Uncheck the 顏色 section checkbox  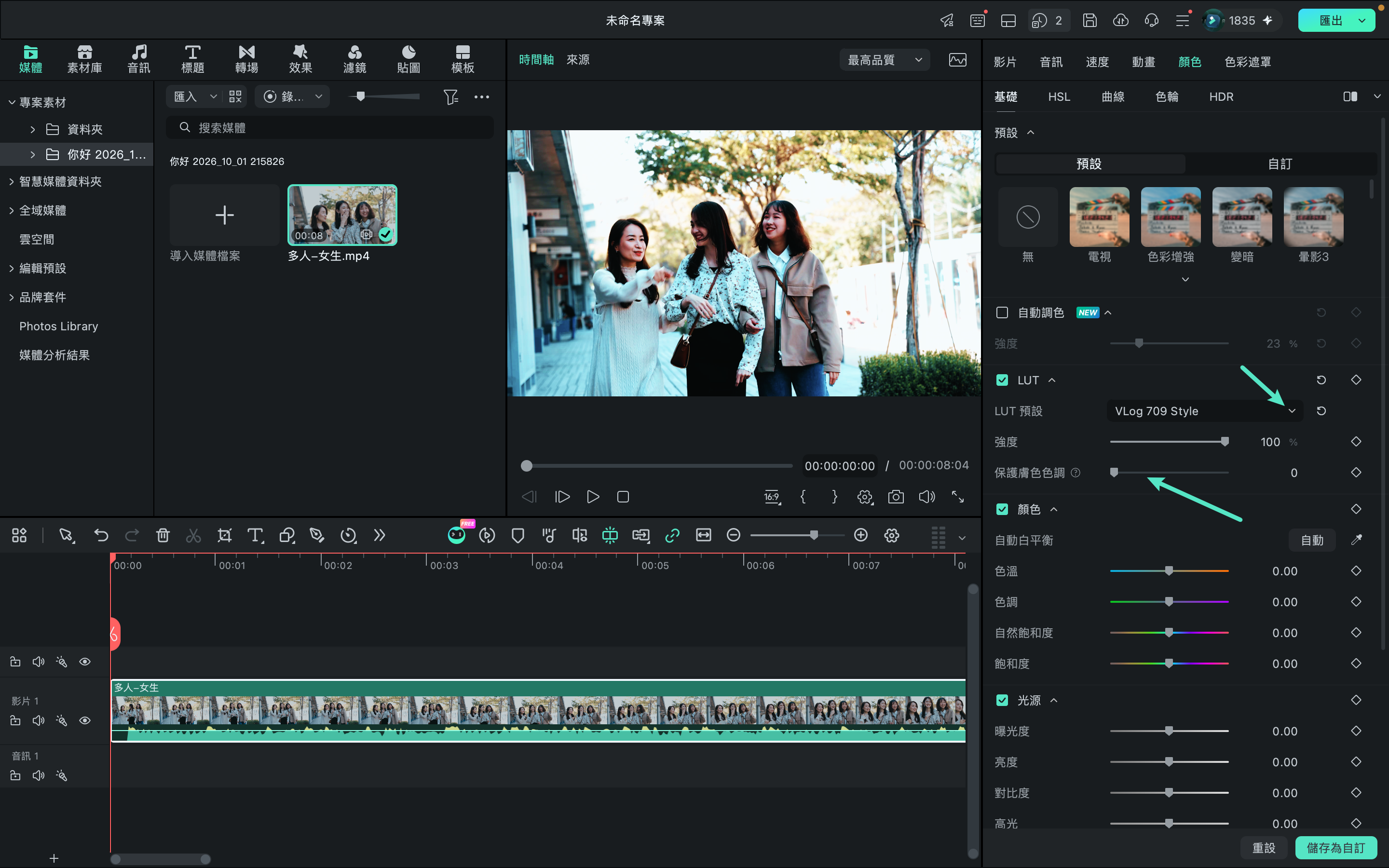pyautogui.click(x=1002, y=509)
